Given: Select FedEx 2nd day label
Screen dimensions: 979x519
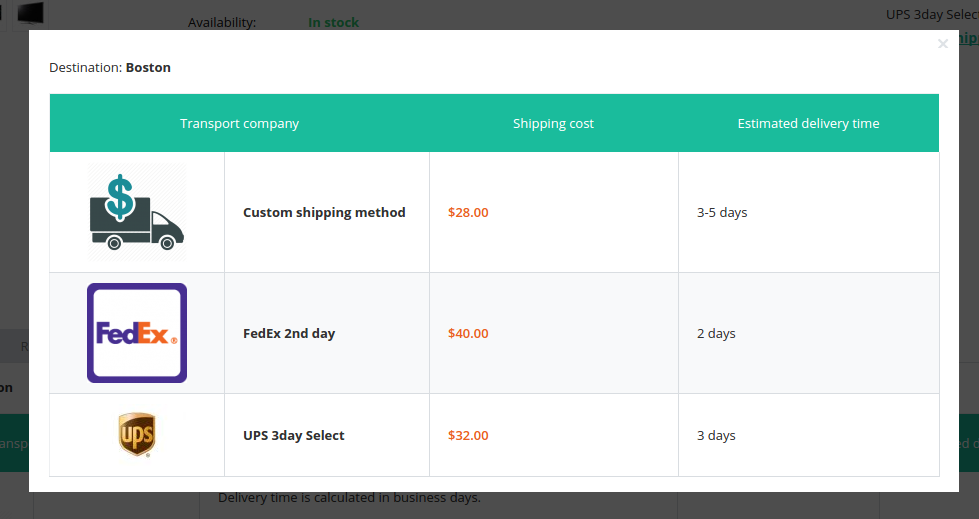Looking at the screenshot, I should coord(289,334).
